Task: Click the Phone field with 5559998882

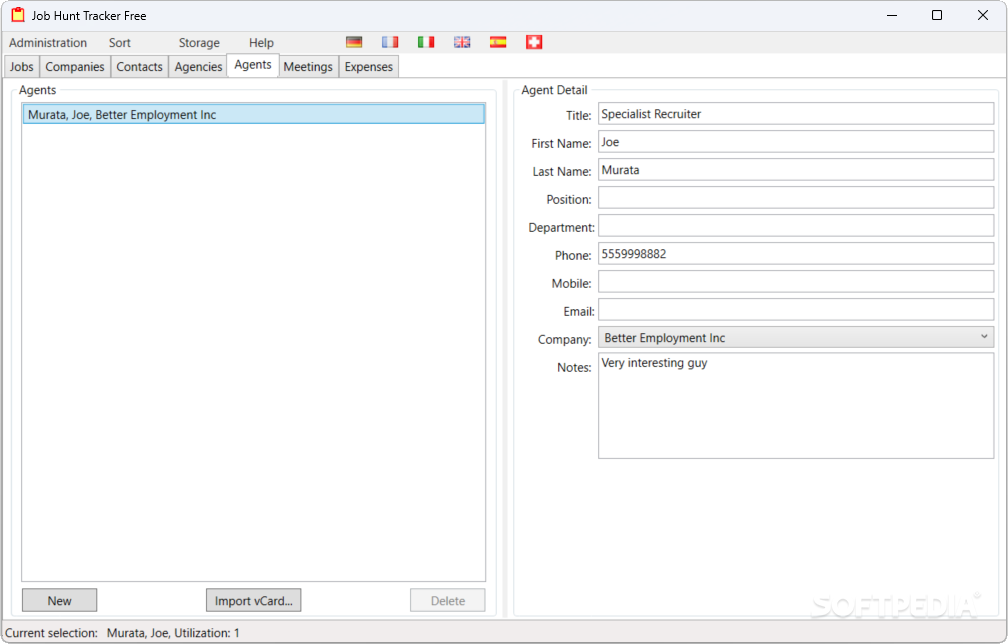Action: (796, 254)
